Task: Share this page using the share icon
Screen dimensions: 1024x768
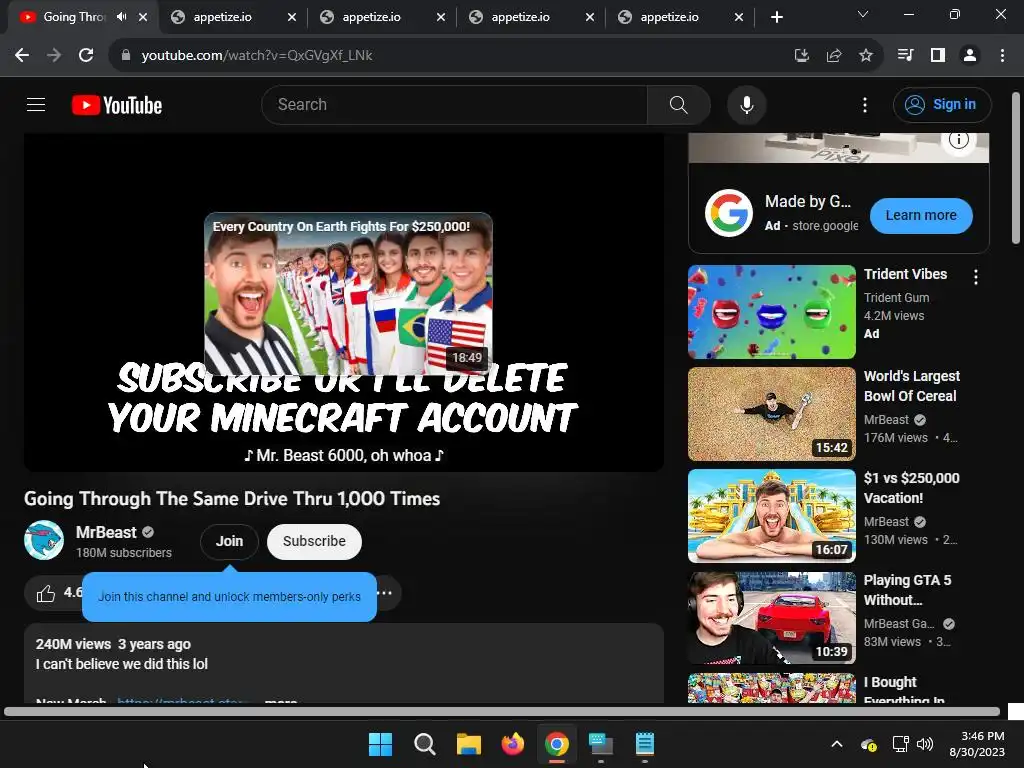Action: [834, 56]
